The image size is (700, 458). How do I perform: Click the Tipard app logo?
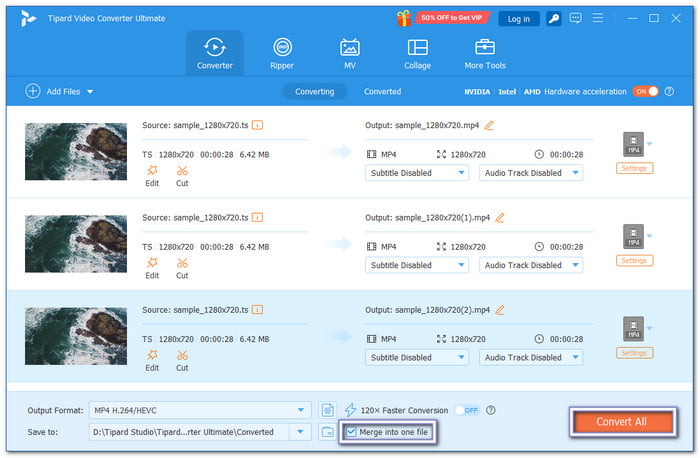coord(28,18)
